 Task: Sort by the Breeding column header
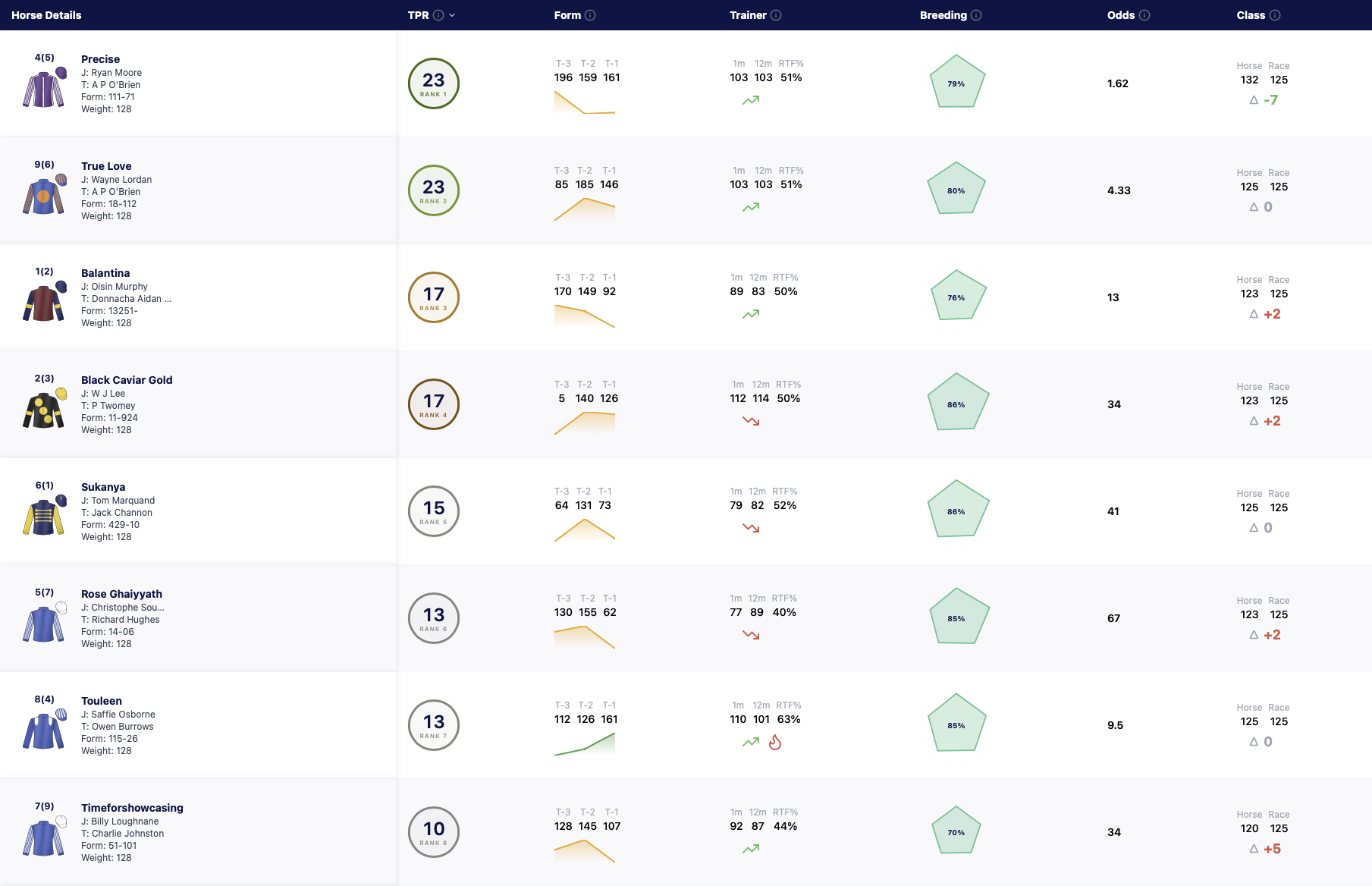943,15
